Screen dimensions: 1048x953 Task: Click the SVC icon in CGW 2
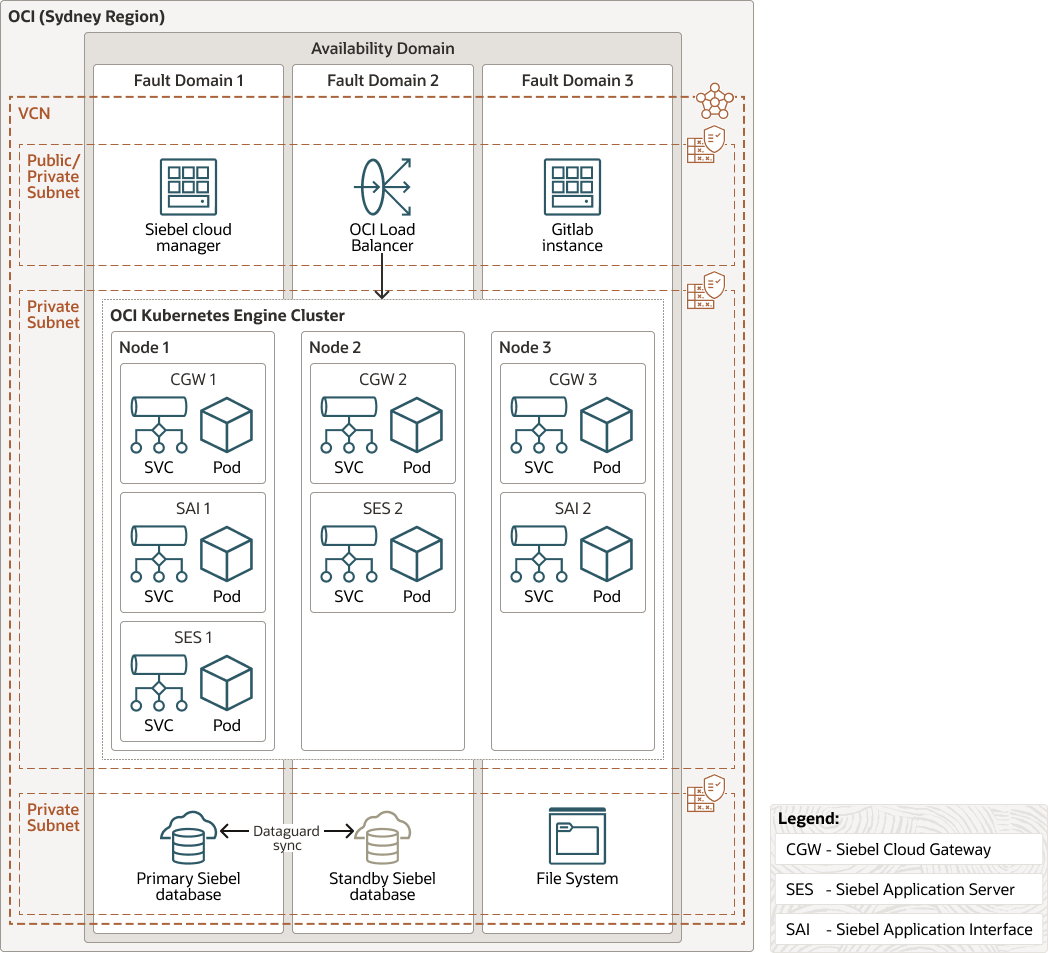(x=349, y=425)
